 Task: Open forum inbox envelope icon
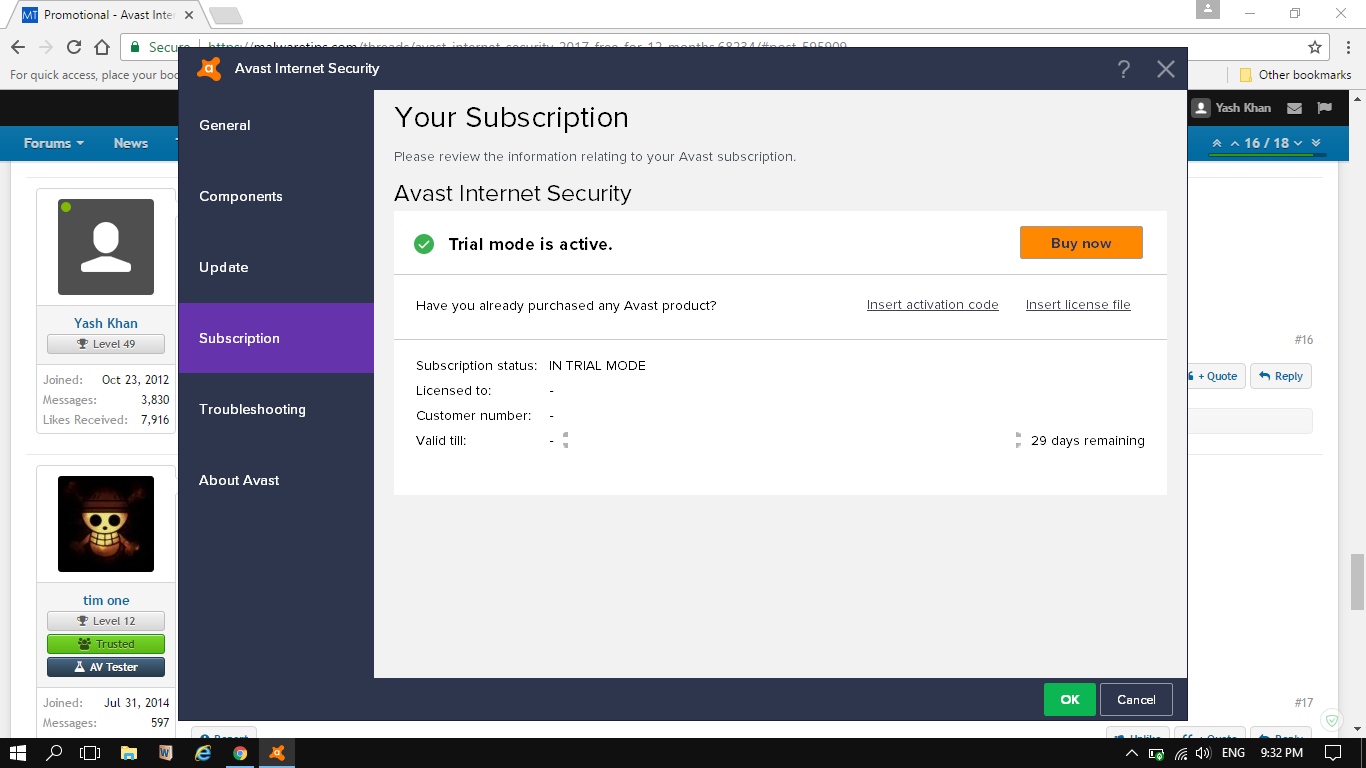1295,108
